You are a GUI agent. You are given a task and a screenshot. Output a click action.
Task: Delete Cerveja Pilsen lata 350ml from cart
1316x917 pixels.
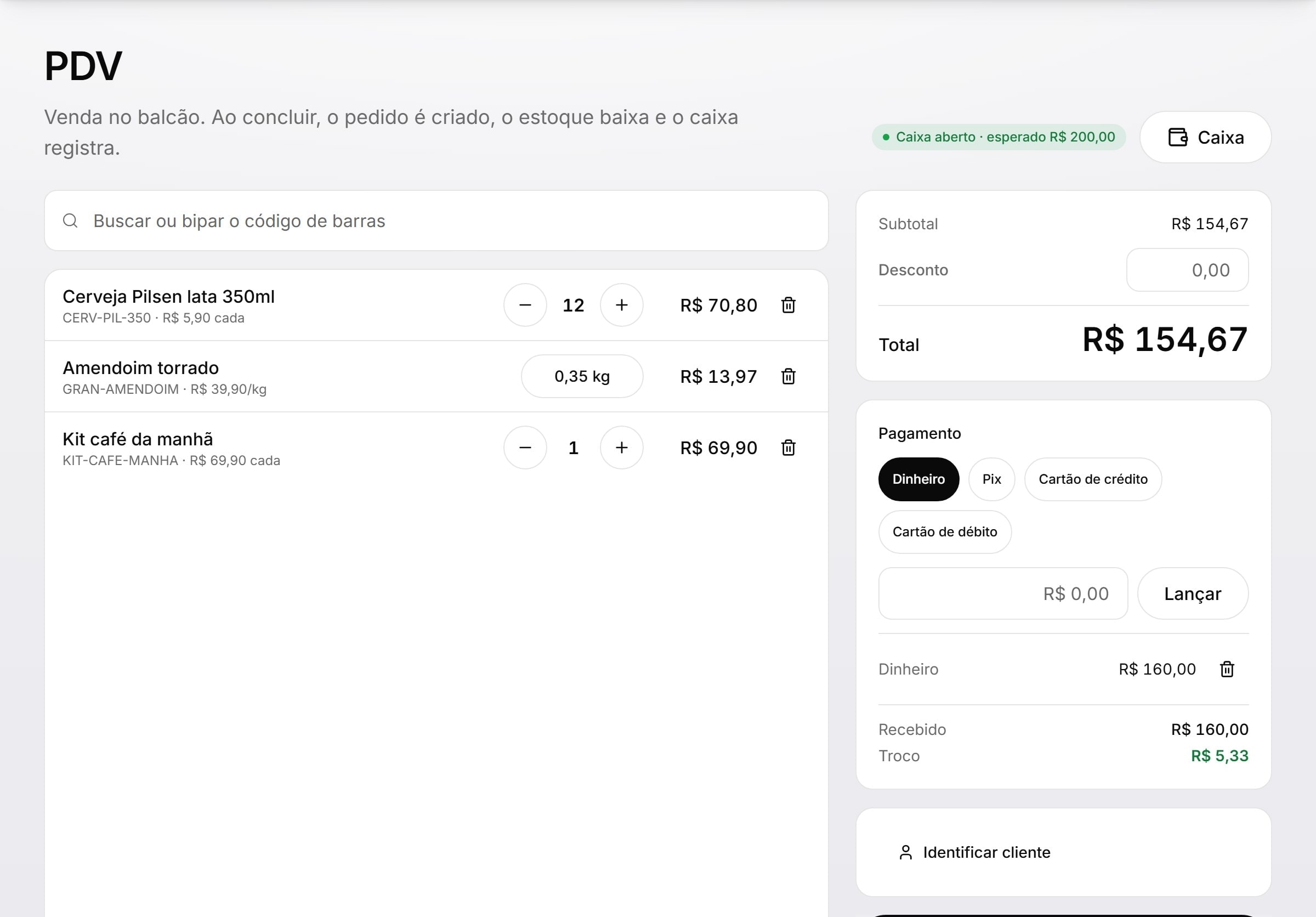[788, 305]
